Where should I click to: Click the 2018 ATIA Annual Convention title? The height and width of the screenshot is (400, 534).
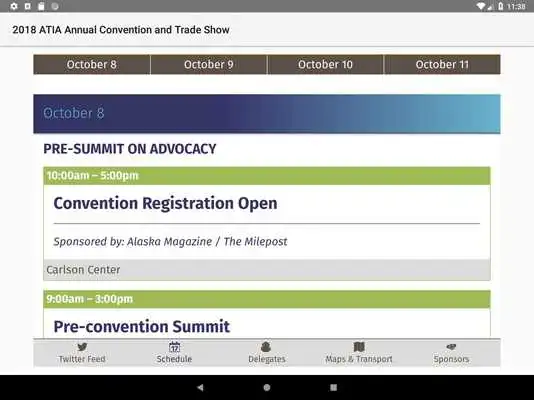(x=121, y=30)
